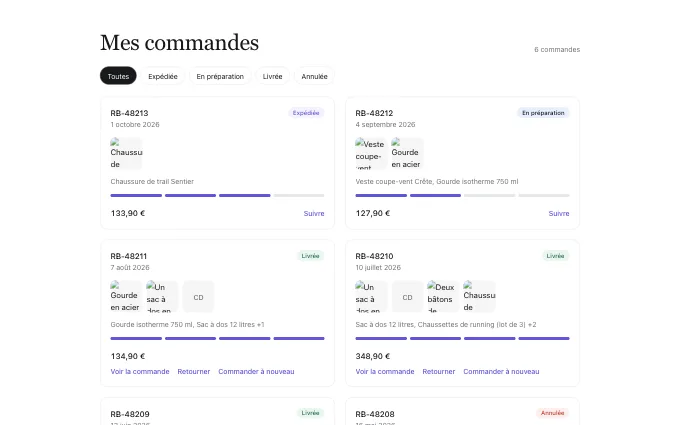680x425 pixels.
Task: Click the Annulée badge on RB-48208
Action: [552, 413]
